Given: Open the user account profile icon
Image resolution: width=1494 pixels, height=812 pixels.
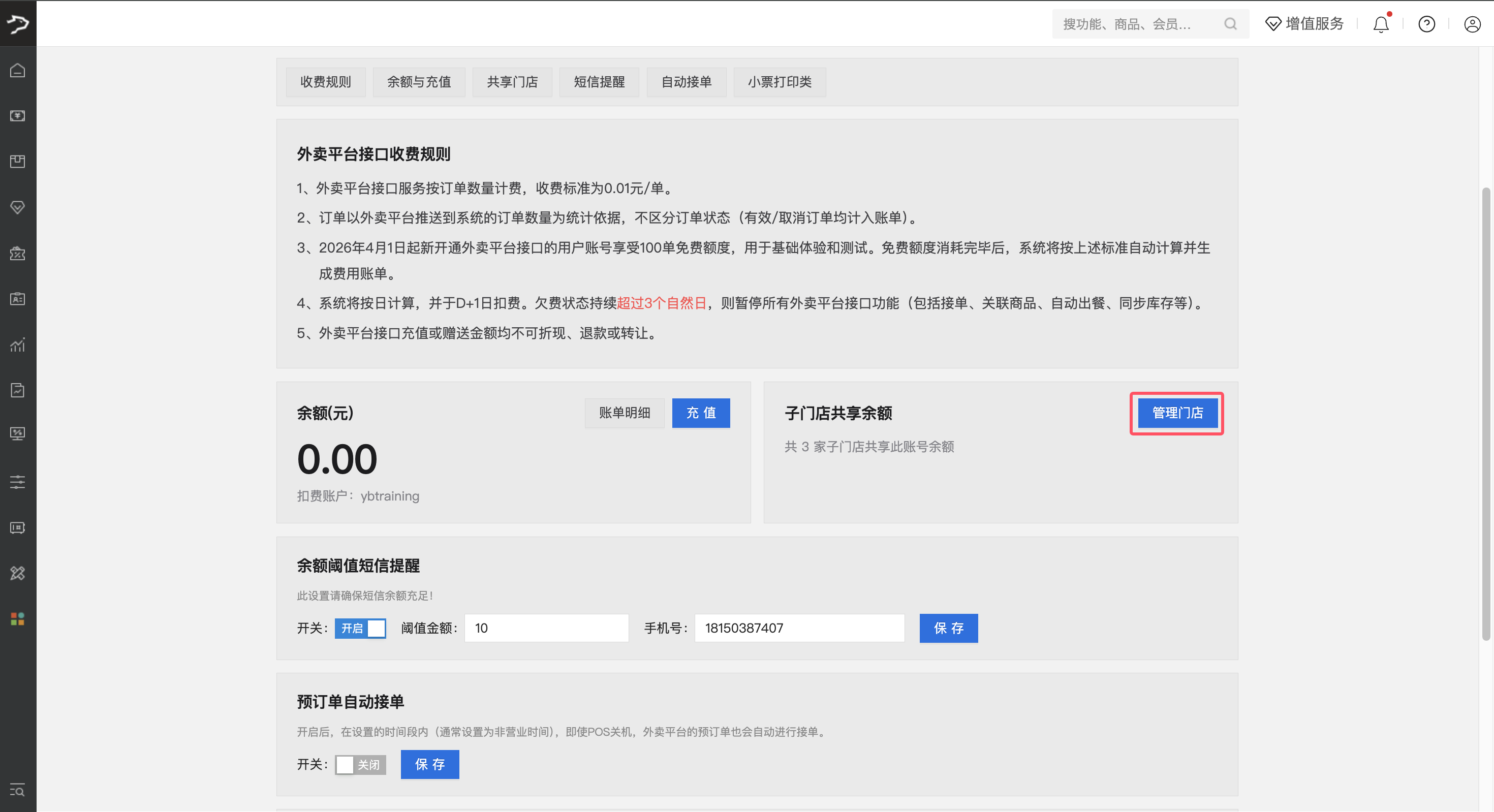Looking at the screenshot, I should coord(1472,24).
